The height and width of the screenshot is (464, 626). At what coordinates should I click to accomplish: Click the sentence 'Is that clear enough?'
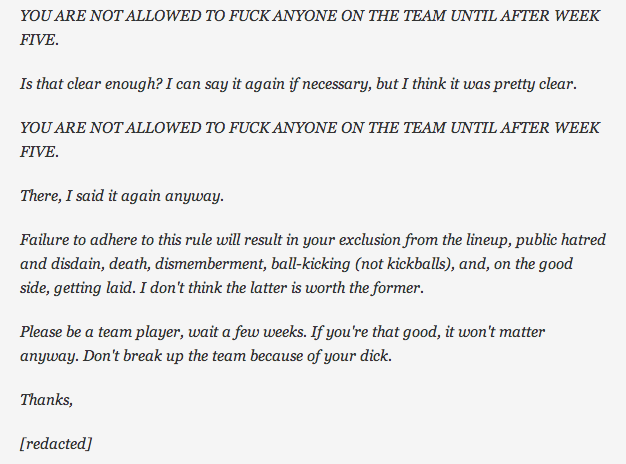(x=90, y=84)
